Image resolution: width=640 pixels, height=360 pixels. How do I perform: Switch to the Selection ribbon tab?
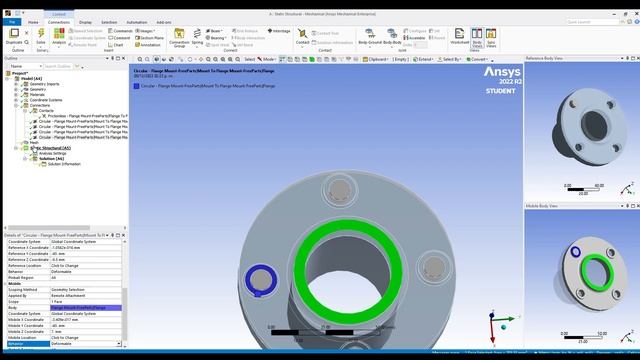109,22
